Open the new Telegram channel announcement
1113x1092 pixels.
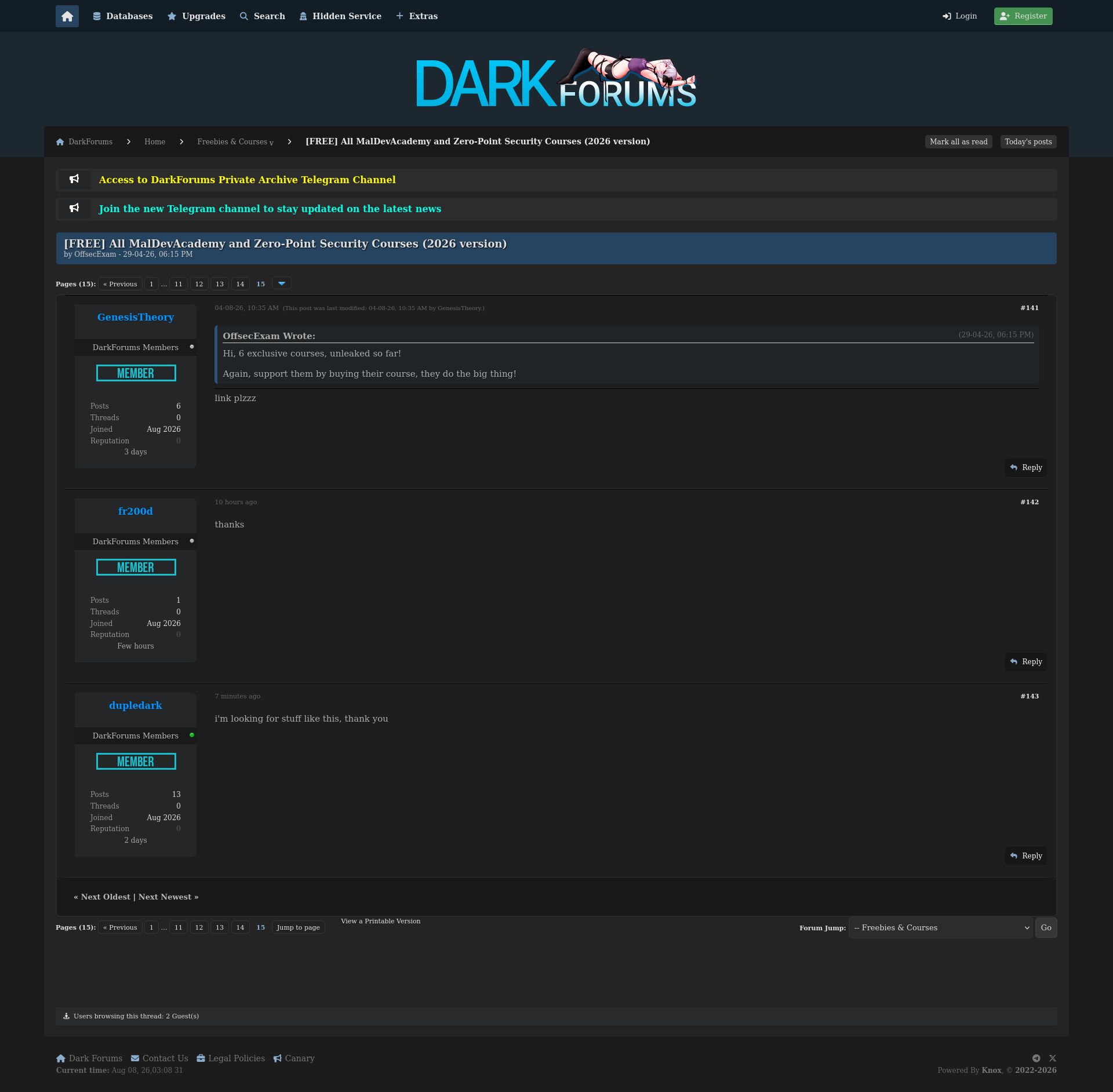tap(270, 209)
